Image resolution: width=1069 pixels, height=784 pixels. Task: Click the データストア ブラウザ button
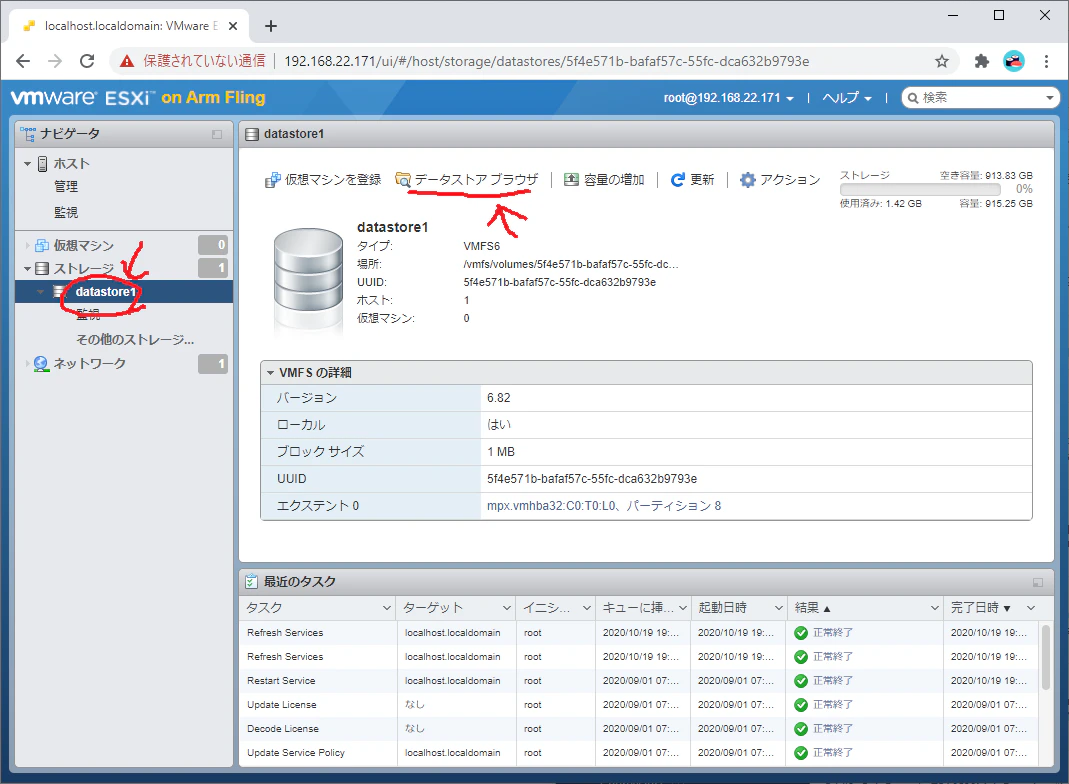tap(467, 179)
